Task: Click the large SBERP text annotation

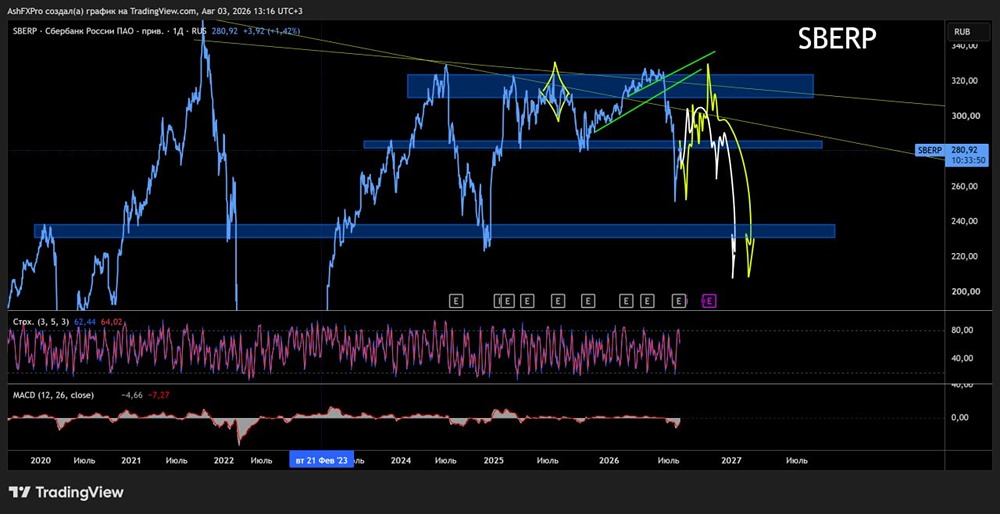Action: pyautogui.click(x=837, y=40)
